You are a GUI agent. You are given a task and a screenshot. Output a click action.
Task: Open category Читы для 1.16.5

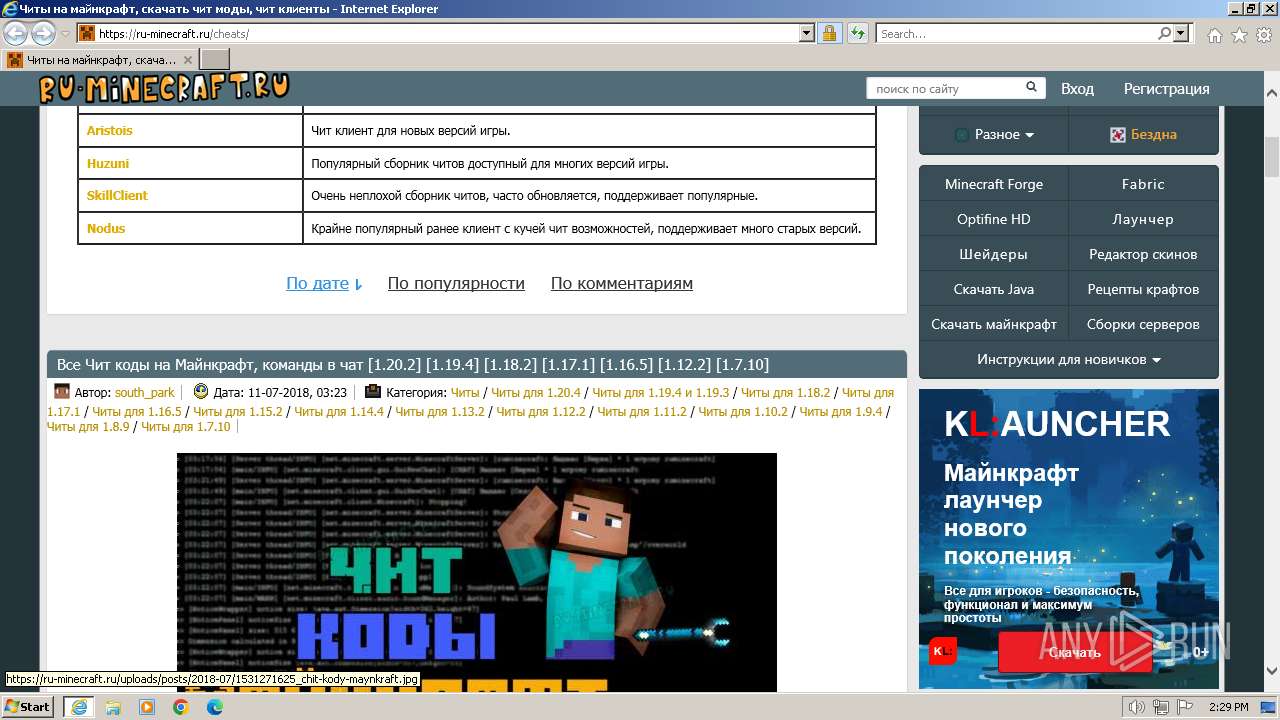point(137,411)
